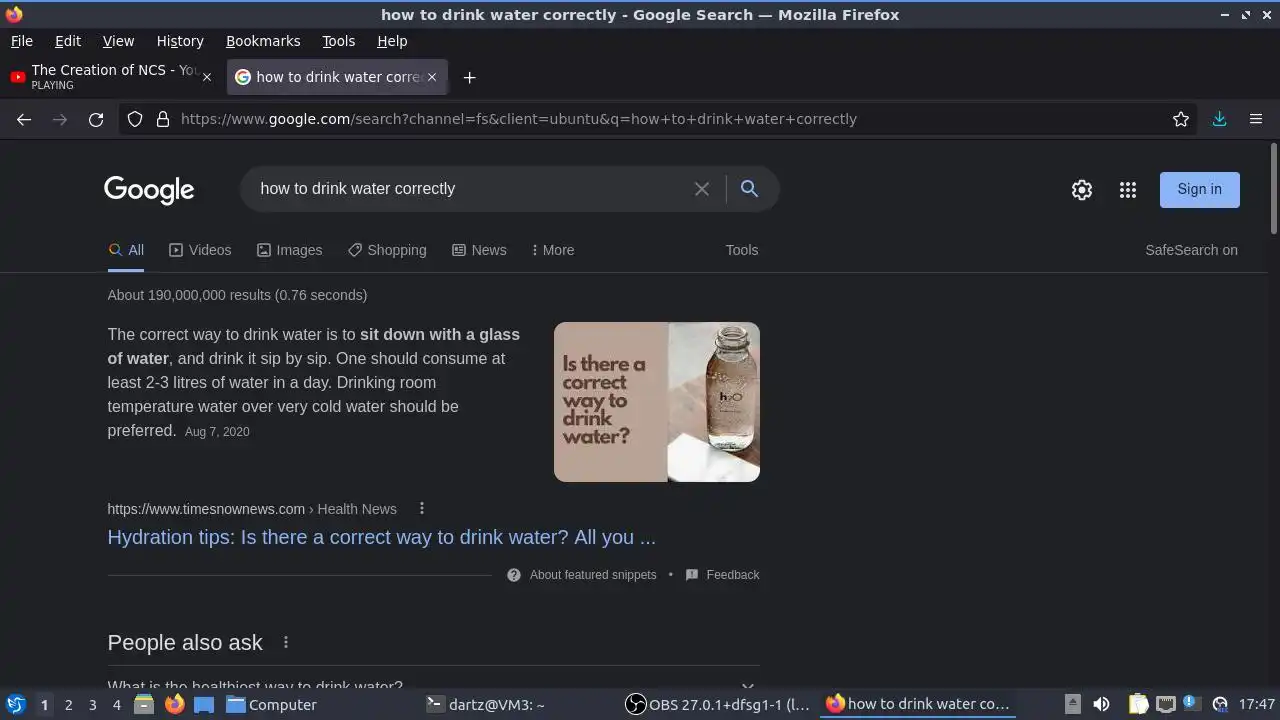The image size is (1280, 720).
Task: Open the Bookmarks menu
Action: (x=263, y=41)
